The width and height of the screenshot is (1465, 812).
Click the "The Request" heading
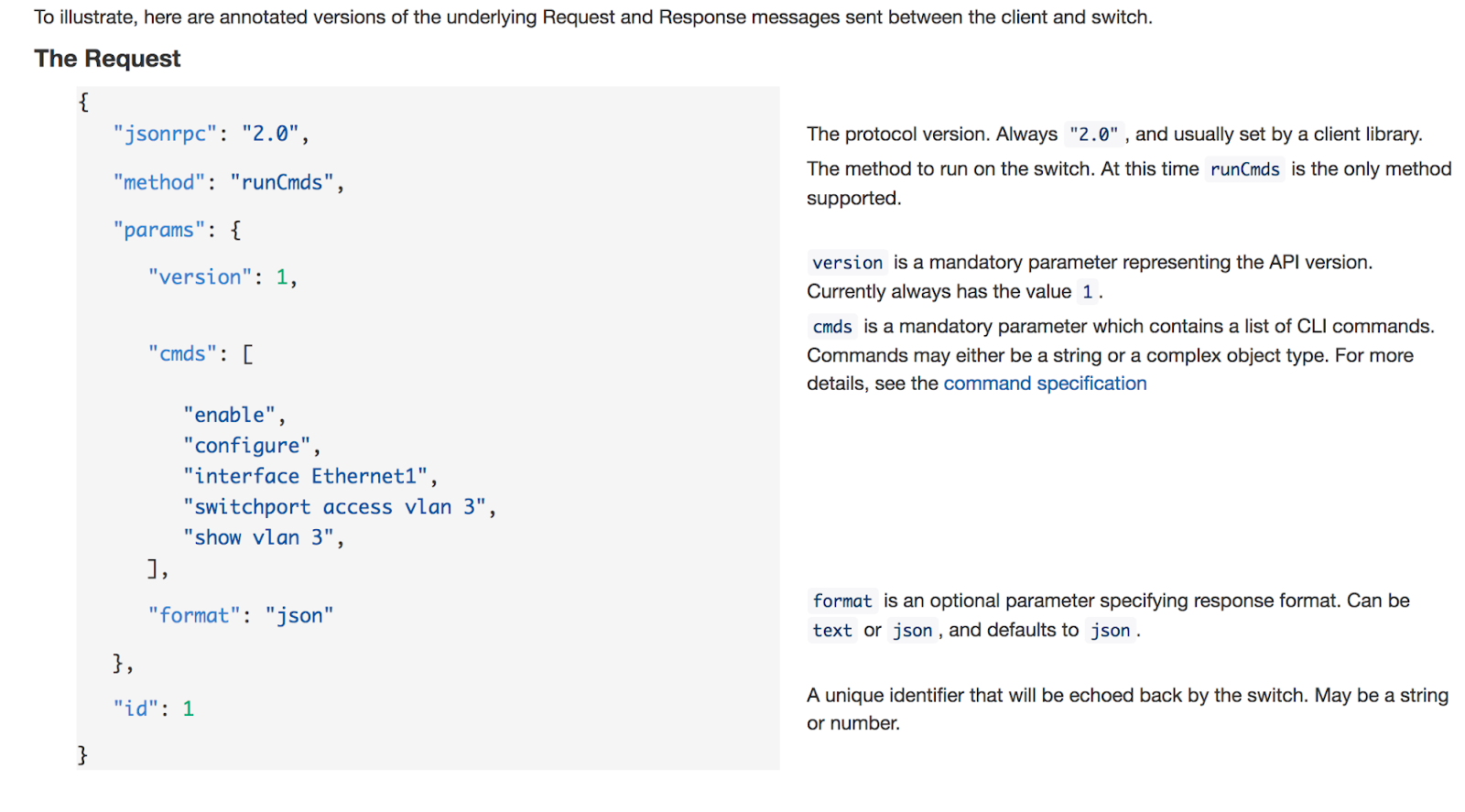(107, 59)
